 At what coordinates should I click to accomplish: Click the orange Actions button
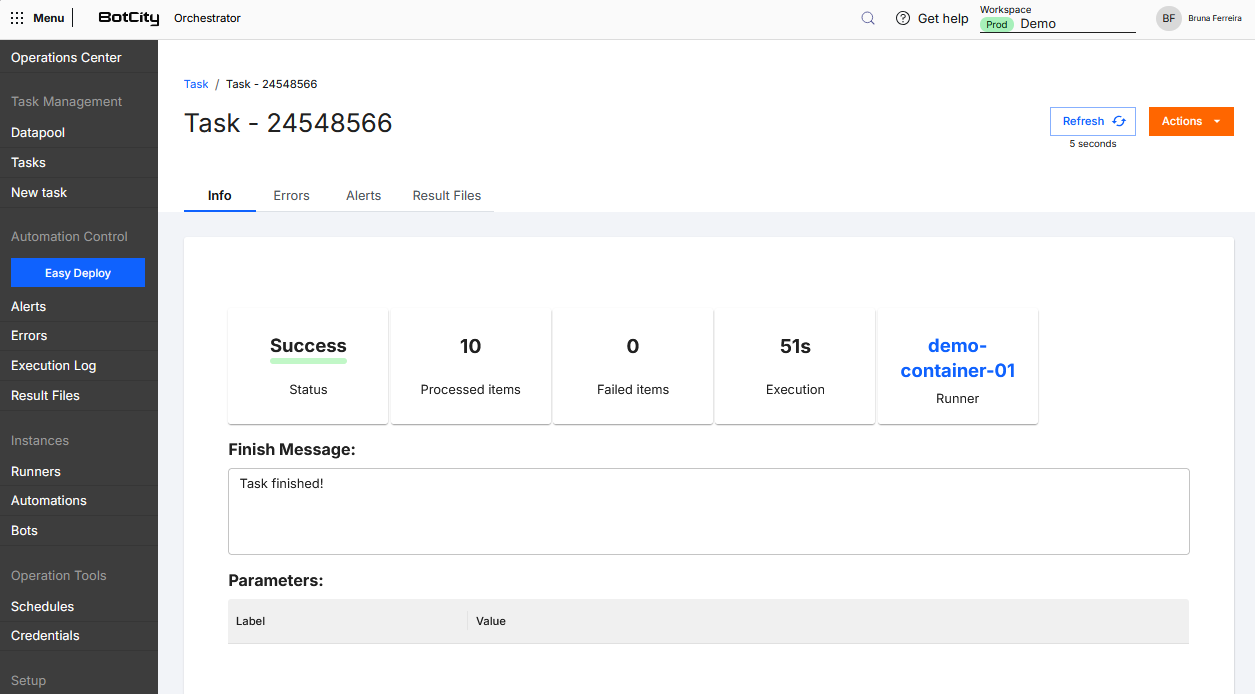(x=1191, y=121)
